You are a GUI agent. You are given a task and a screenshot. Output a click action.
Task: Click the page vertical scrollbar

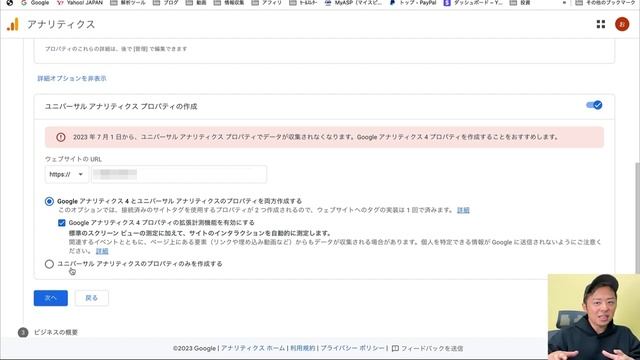tap(637, 218)
